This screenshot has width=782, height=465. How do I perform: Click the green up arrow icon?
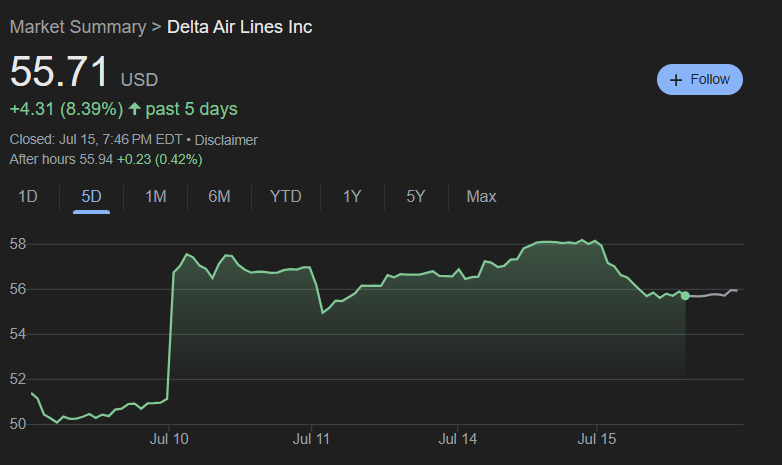(x=135, y=108)
